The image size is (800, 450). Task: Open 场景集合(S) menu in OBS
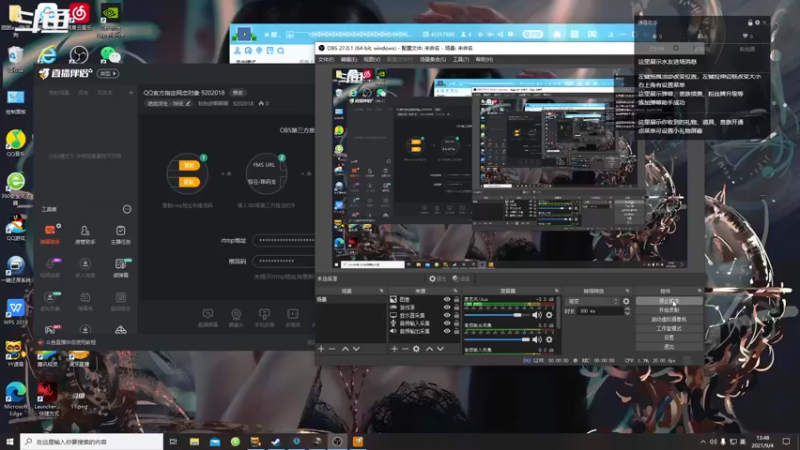coord(433,60)
